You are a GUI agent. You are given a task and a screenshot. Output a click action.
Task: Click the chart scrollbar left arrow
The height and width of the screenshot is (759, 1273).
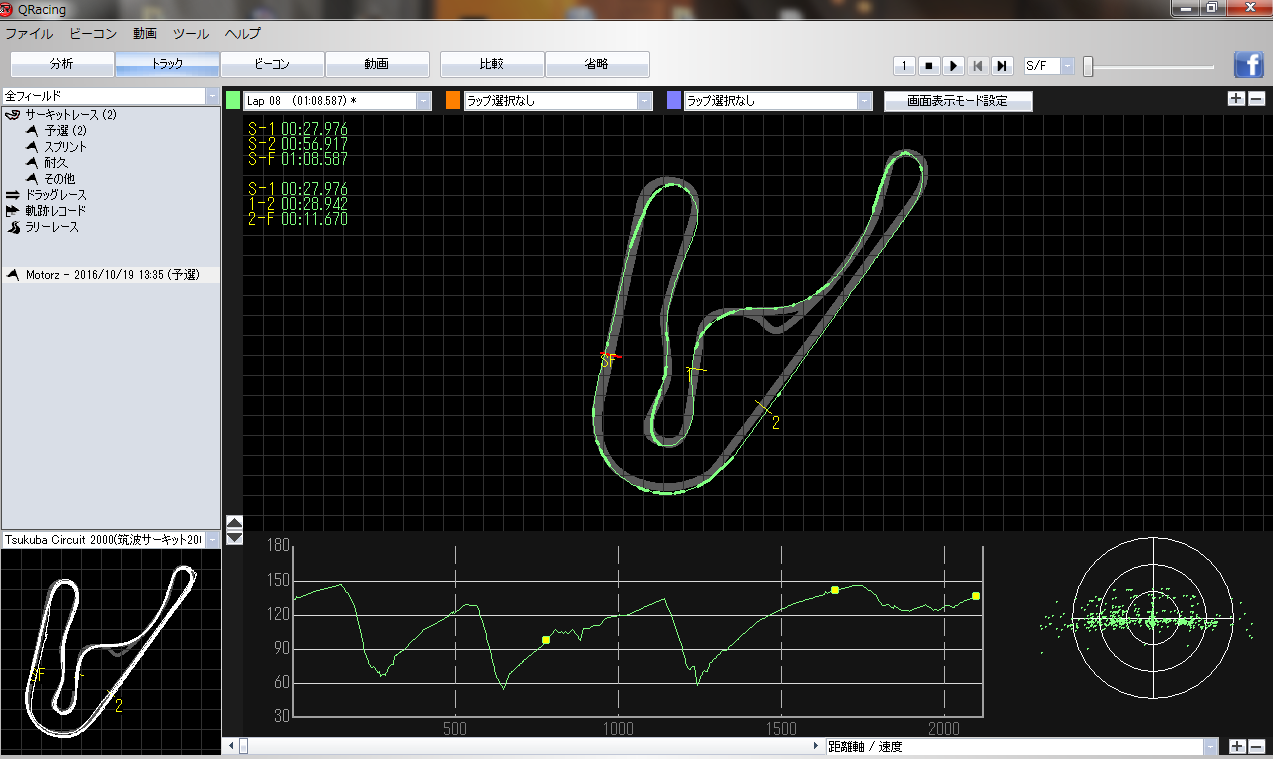point(230,746)
